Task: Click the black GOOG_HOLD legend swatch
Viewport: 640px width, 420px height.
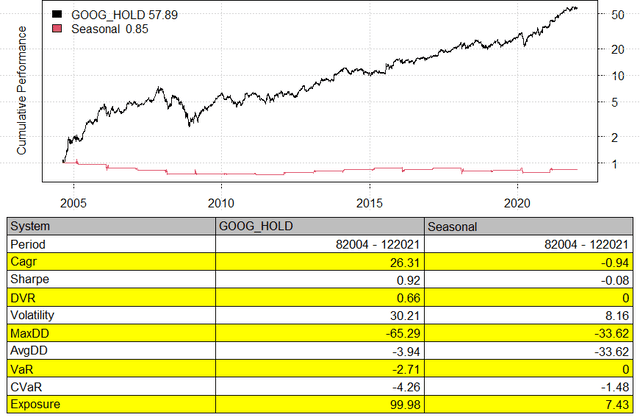Action: [57, 14]
